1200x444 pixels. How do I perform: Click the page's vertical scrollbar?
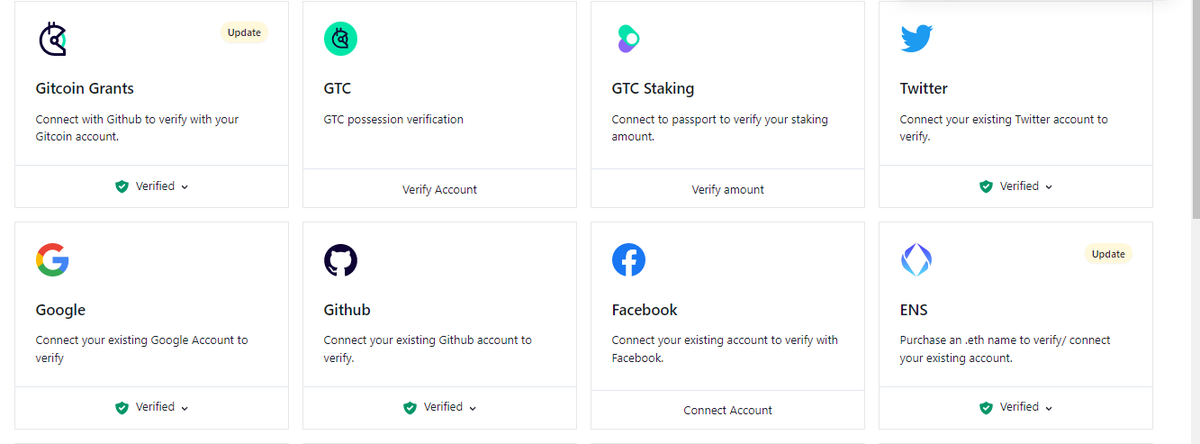(x=1193, y=108)
